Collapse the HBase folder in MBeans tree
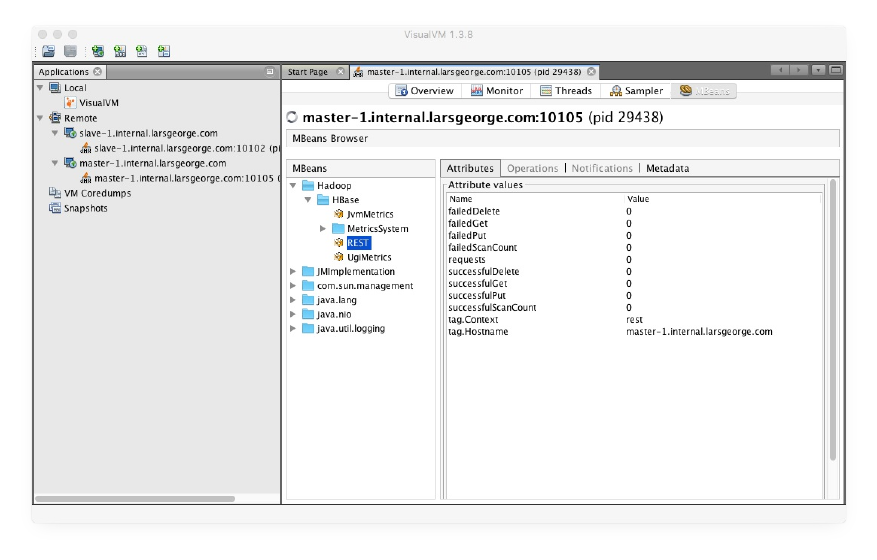 pyautogui.click(x=308, y=200)
